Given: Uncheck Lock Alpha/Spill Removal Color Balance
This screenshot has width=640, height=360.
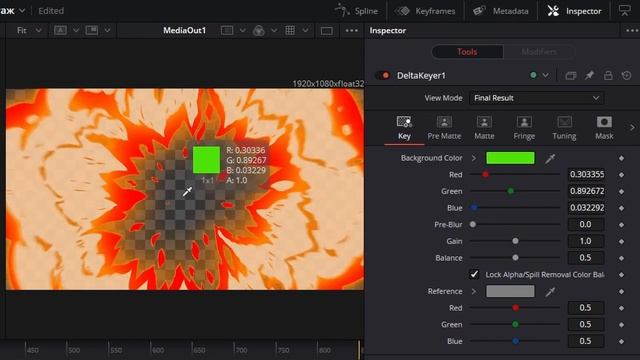Looking at the screenshot, I should 474,274.
